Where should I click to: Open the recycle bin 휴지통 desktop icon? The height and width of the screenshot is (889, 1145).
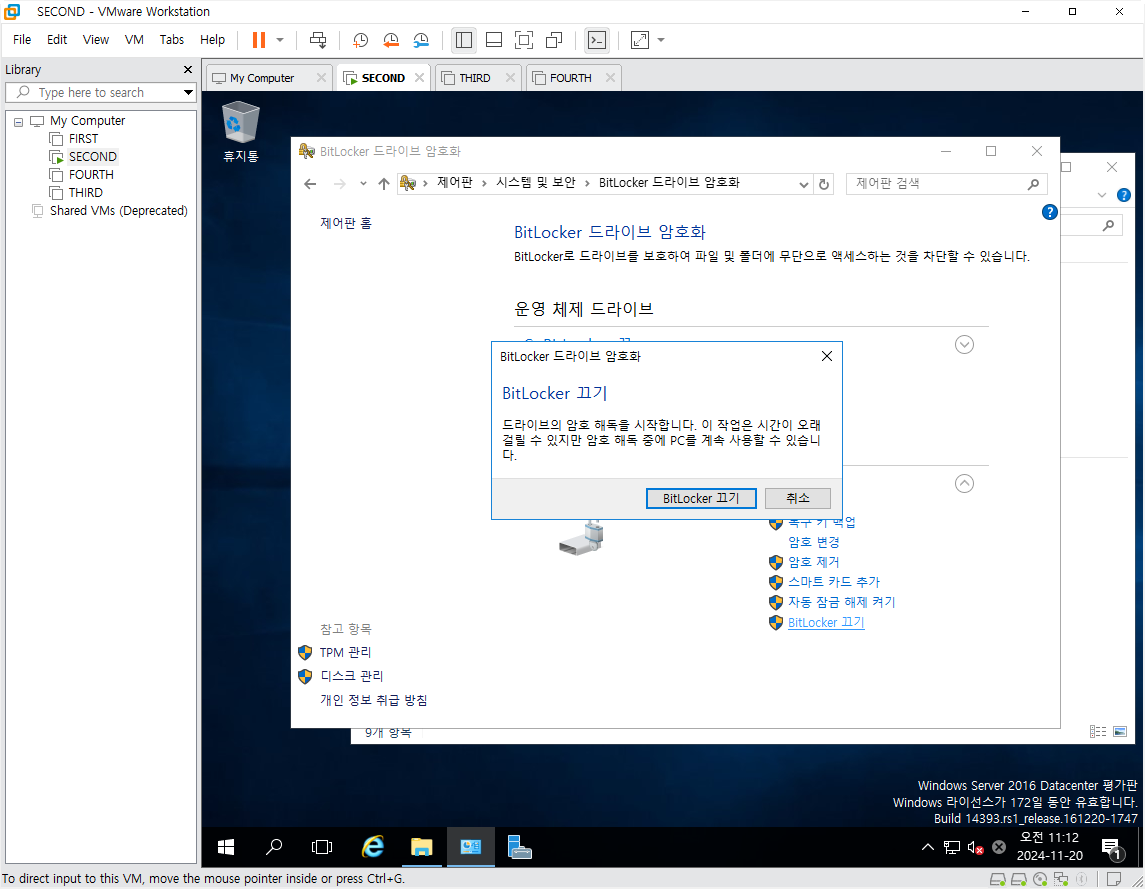(x=240, y=132)
